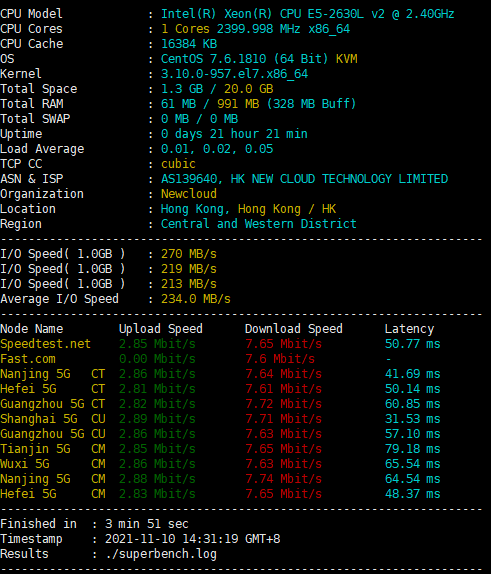The image size is (491, 574).
Task: Select the Finished in value 3 min 51 sec
Action: pyautogui.click(x=147, y=524)
